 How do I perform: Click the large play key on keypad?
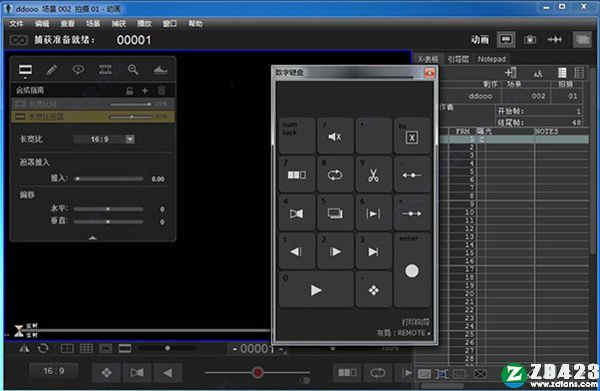316,290
